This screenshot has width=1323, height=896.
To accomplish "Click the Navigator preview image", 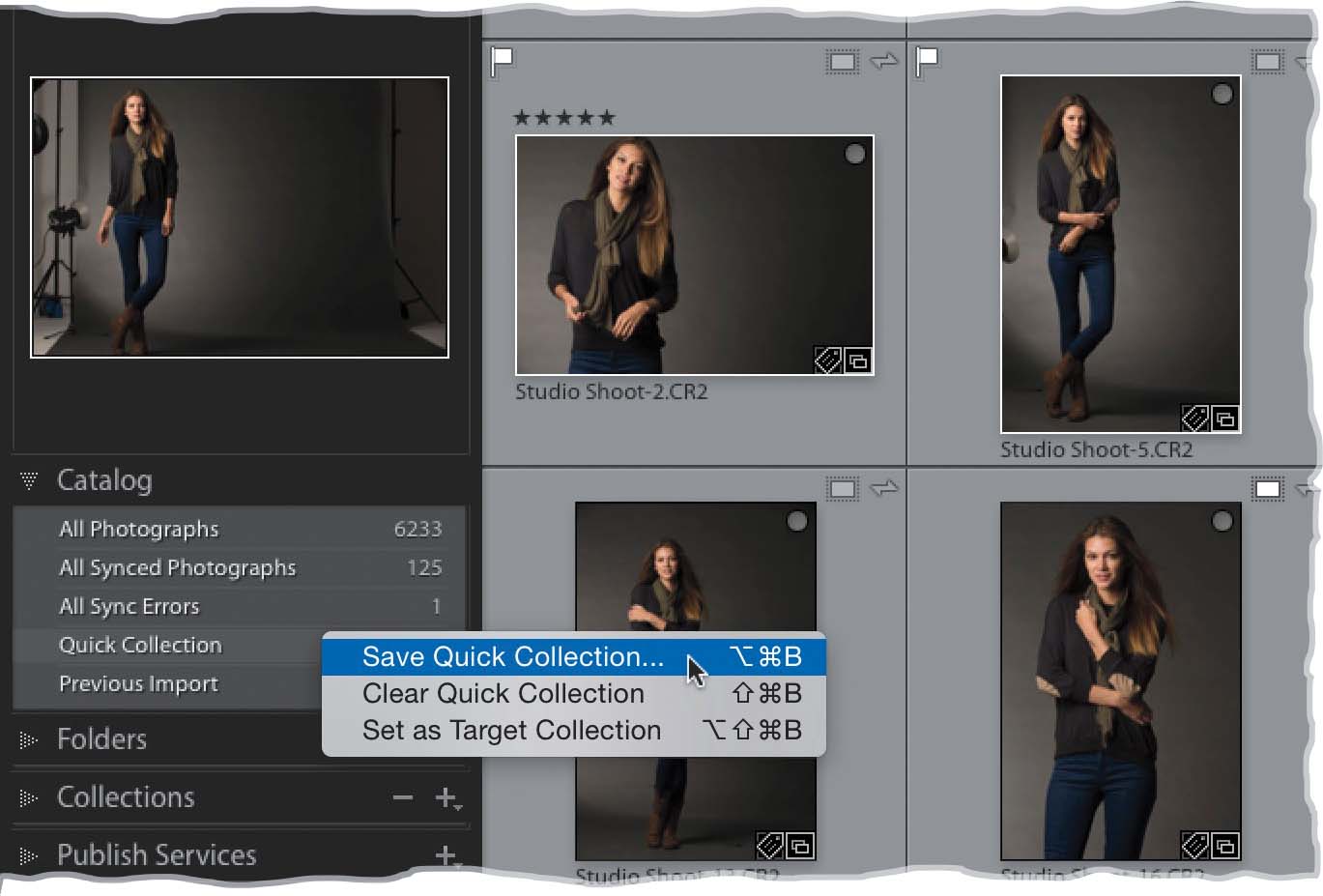I will pos(239,215).
